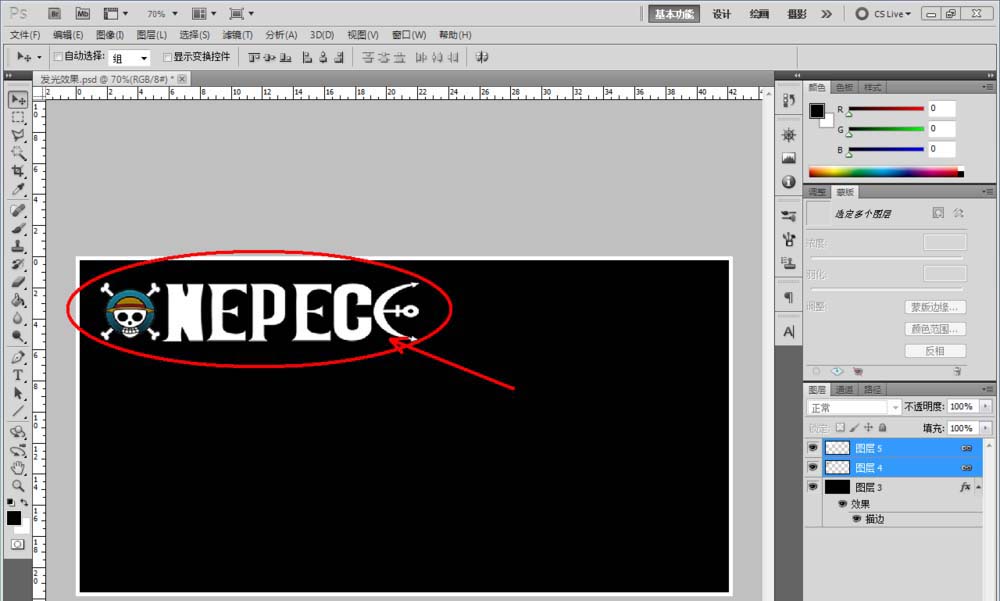This screenshot has width=1000, height=601.
Task: Select the Type tool
Action: click(18, 375)
